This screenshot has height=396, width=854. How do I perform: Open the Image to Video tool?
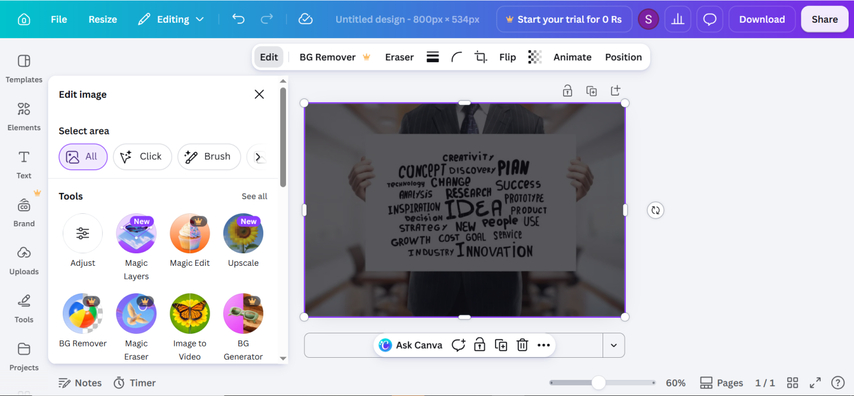point(190,327)
